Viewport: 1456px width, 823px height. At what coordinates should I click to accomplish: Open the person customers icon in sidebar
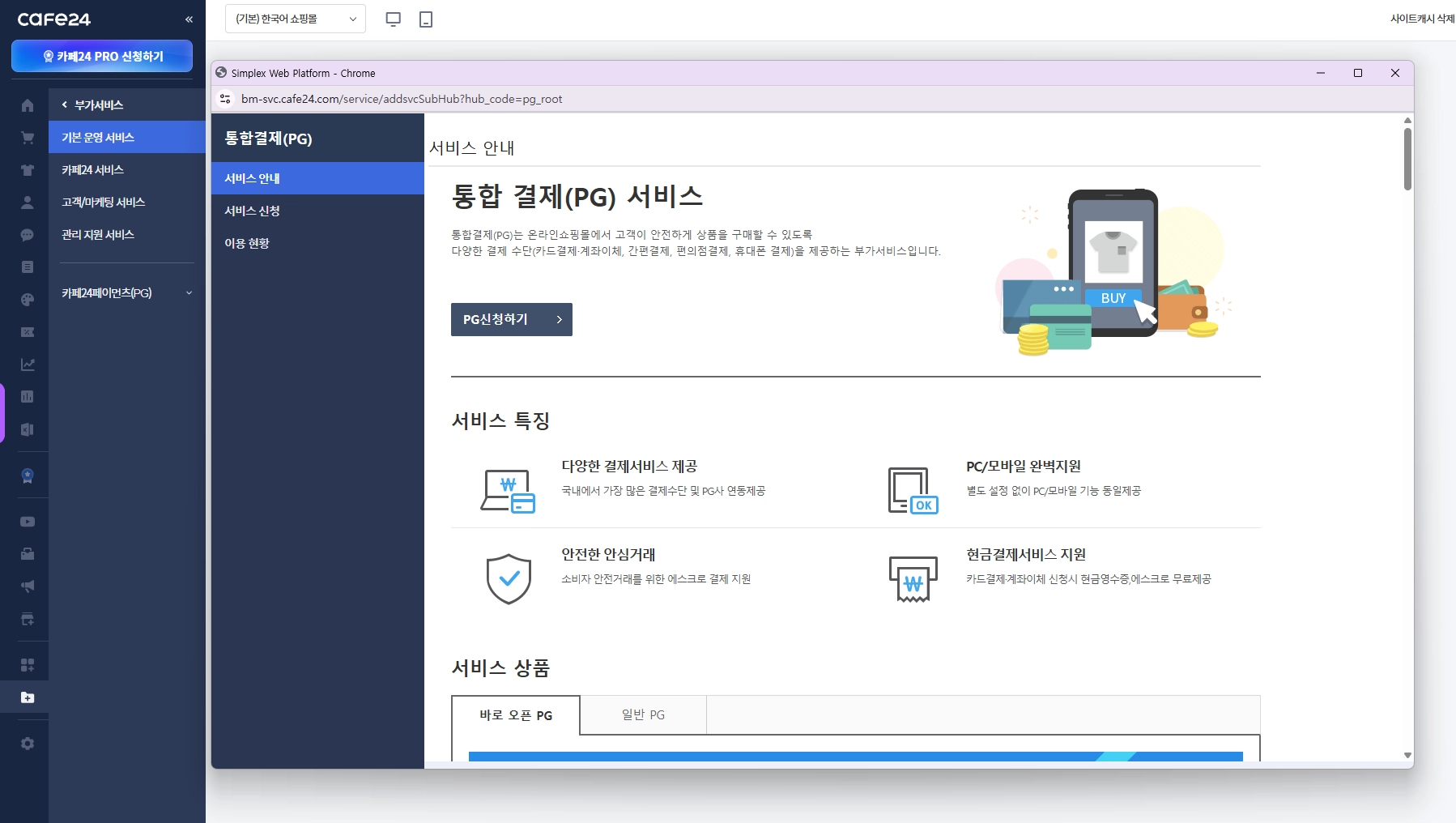(28, 203)
